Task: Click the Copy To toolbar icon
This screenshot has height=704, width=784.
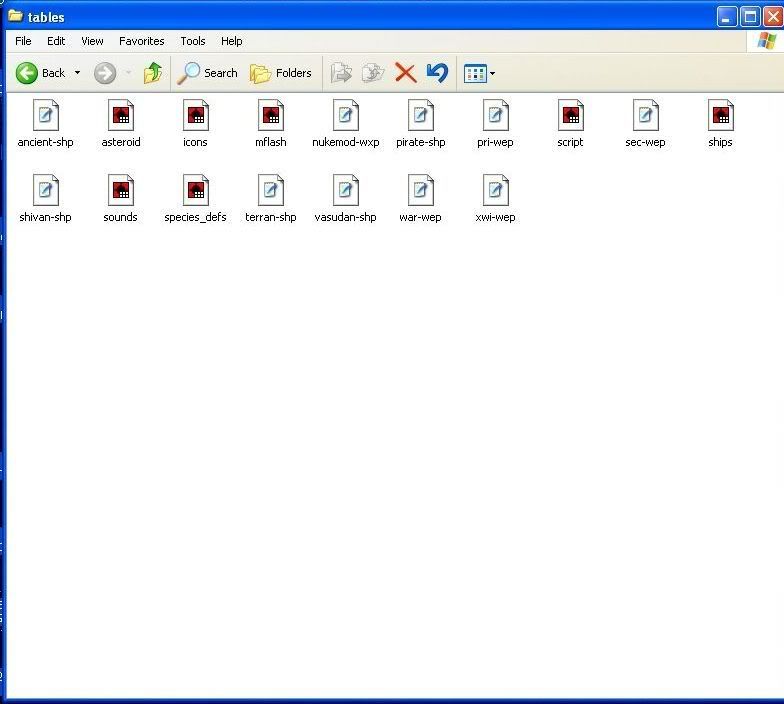Action: (x=373, y=73)
